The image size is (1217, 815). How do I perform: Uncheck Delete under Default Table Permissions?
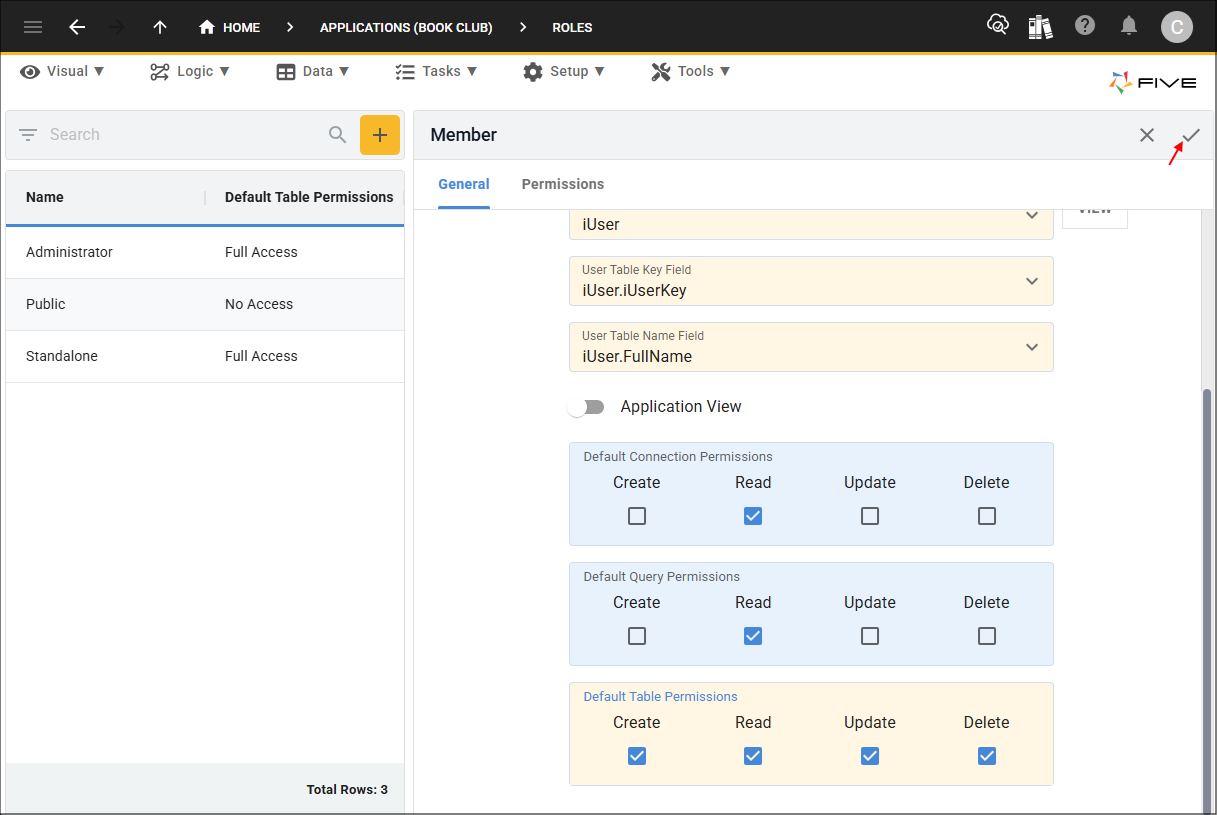click(x=987, y=756)
